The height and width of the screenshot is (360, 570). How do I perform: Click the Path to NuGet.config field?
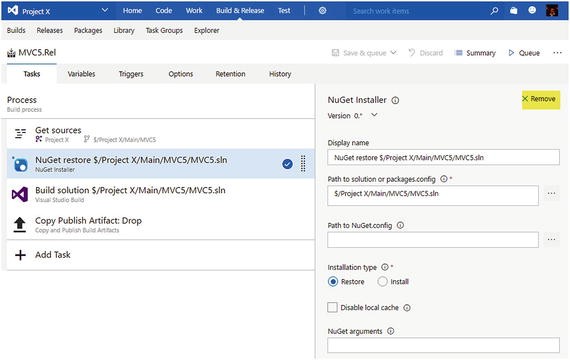(x=433, y=240)
